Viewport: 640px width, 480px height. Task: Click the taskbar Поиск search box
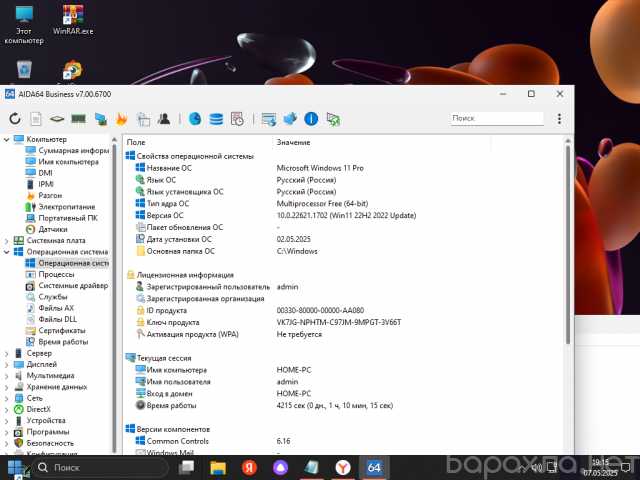101,468
